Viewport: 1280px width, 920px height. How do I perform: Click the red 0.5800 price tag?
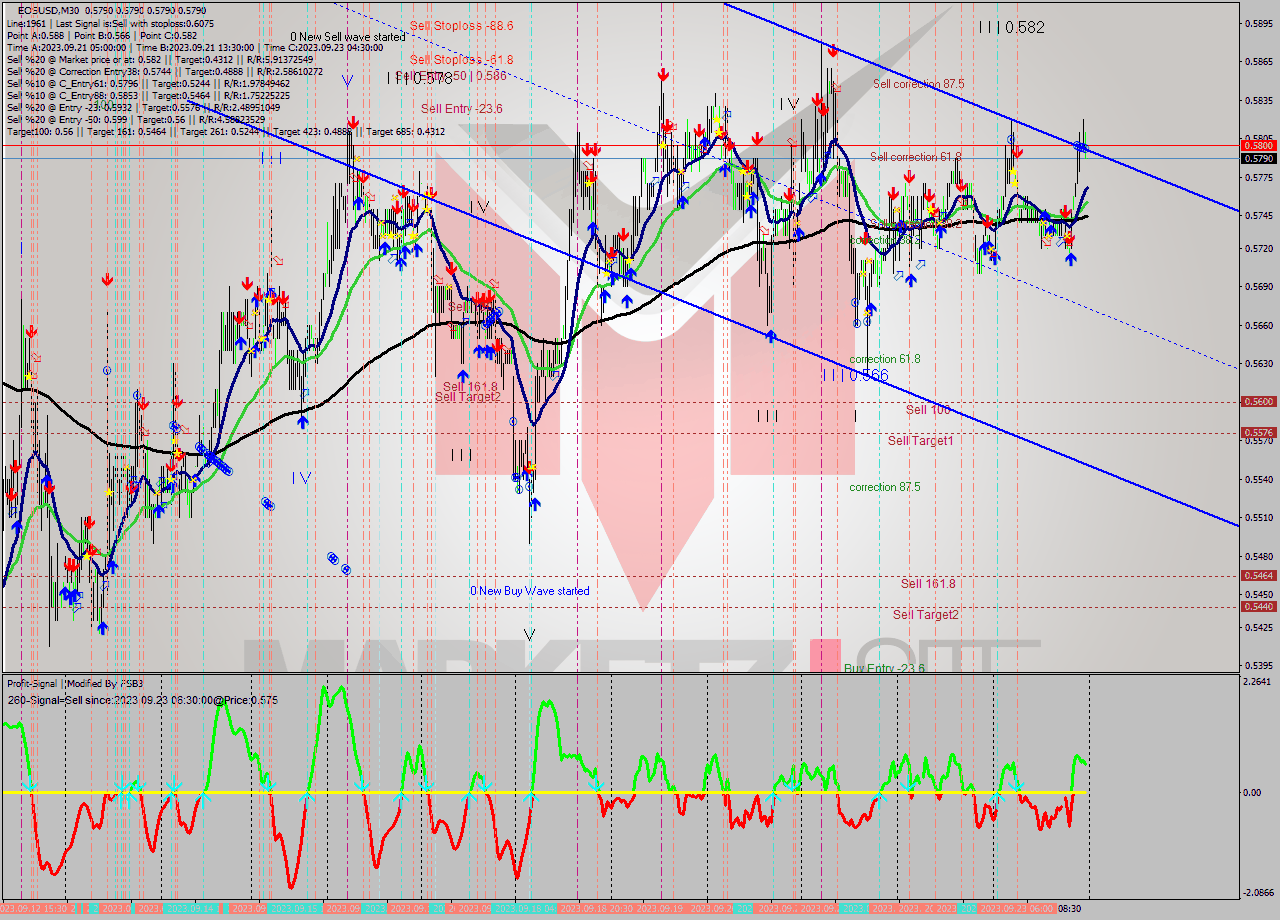1258,146
